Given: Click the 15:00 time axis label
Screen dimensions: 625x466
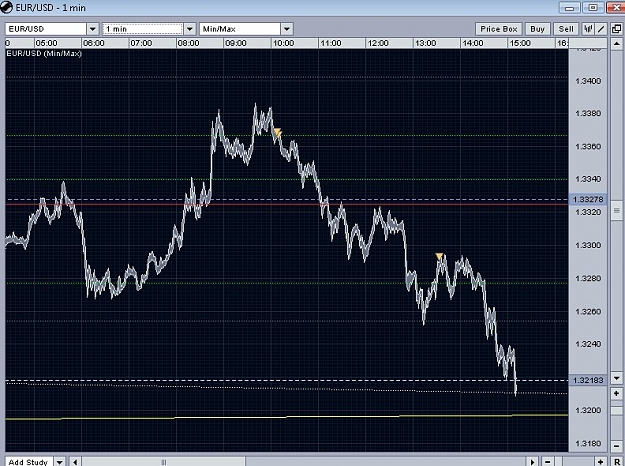Looking at the screenshot, I should [520, 43].
